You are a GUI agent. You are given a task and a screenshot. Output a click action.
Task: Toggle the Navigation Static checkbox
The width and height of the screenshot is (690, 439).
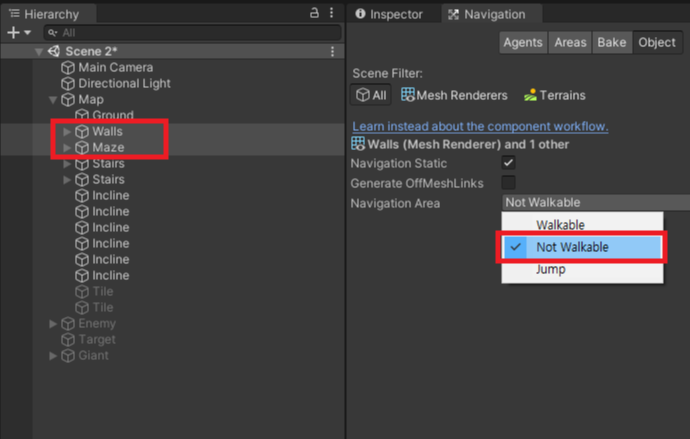tap(508, 163)
